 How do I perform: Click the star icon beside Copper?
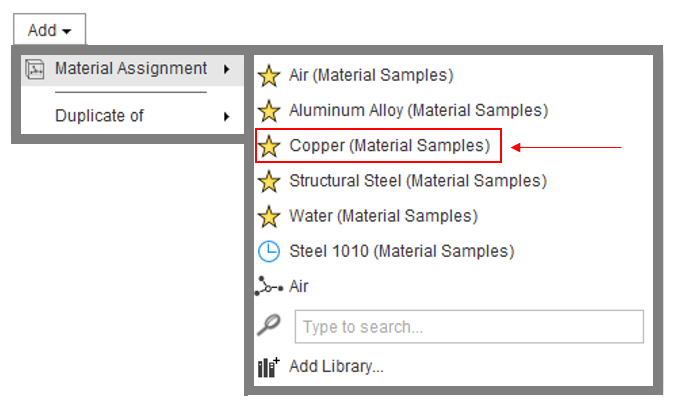coord(269,146)
